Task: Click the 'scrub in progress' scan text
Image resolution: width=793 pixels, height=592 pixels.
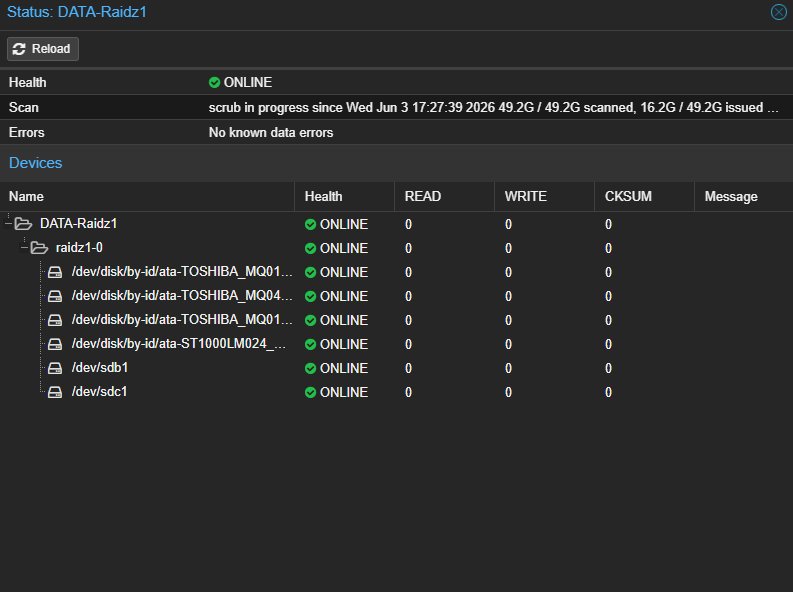Action: pos(494,108)
